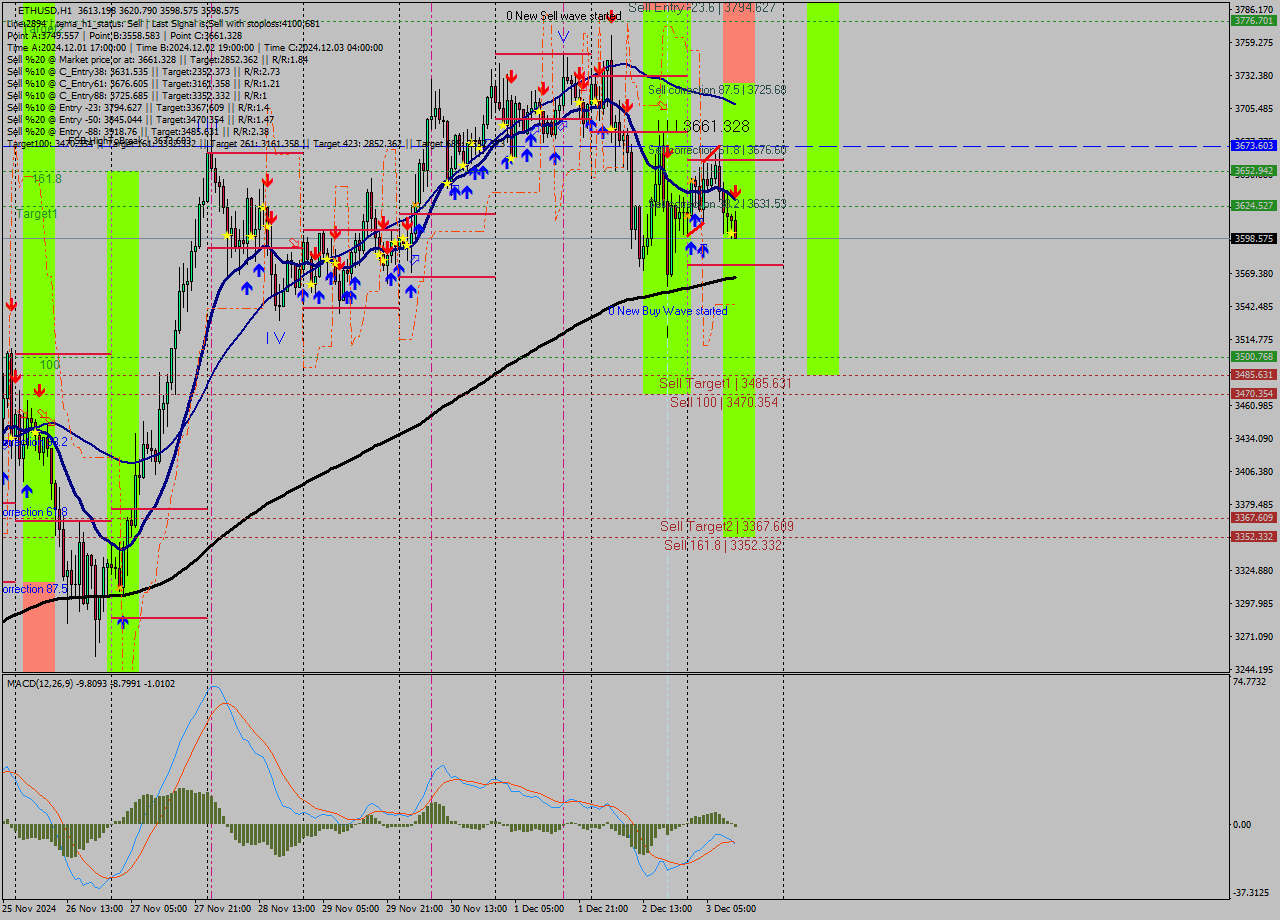
Task: Click the '27 Nov 21:00' time label
Action: click(x=223, y=909)
